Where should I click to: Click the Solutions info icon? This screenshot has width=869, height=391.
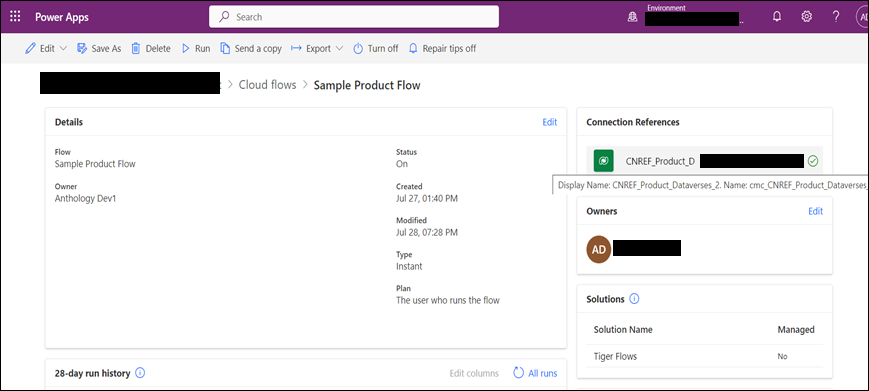(x=635, y=299)
